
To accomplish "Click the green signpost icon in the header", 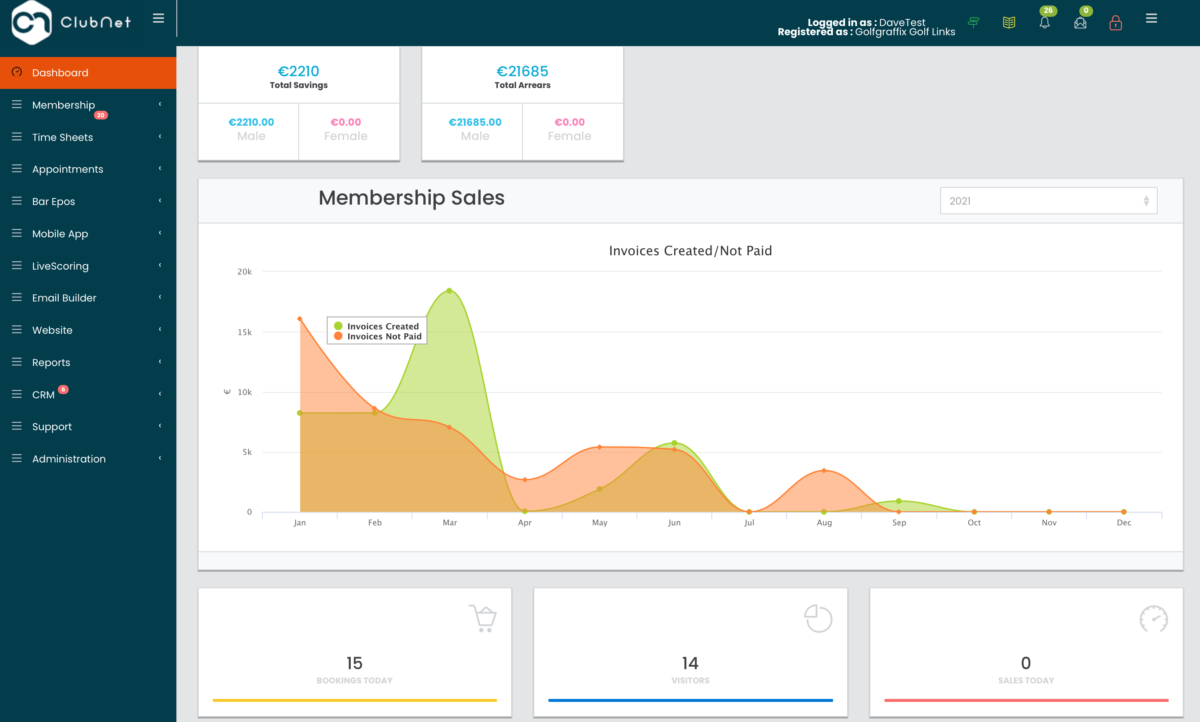I will [x=974, y=22].
